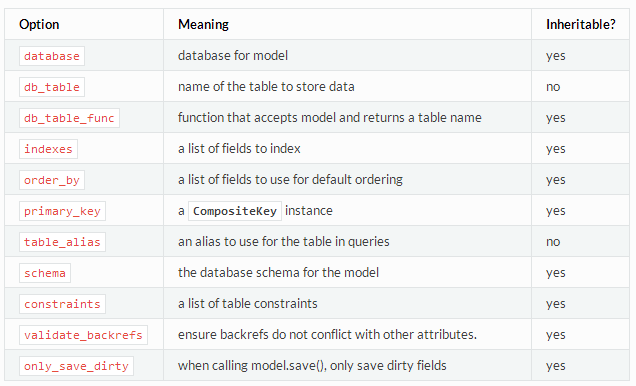Click the constraints code label
The height and width of the screenshot is (386, 636).
(x=62, y=304)
